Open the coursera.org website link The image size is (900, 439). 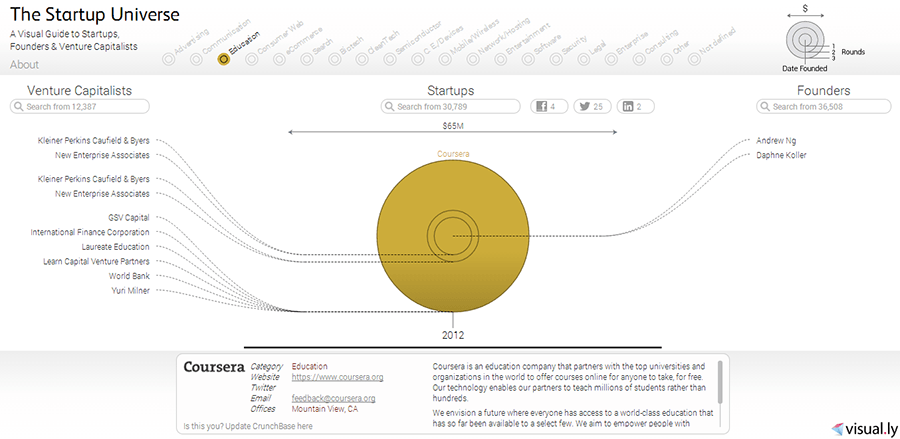point(337,377)
